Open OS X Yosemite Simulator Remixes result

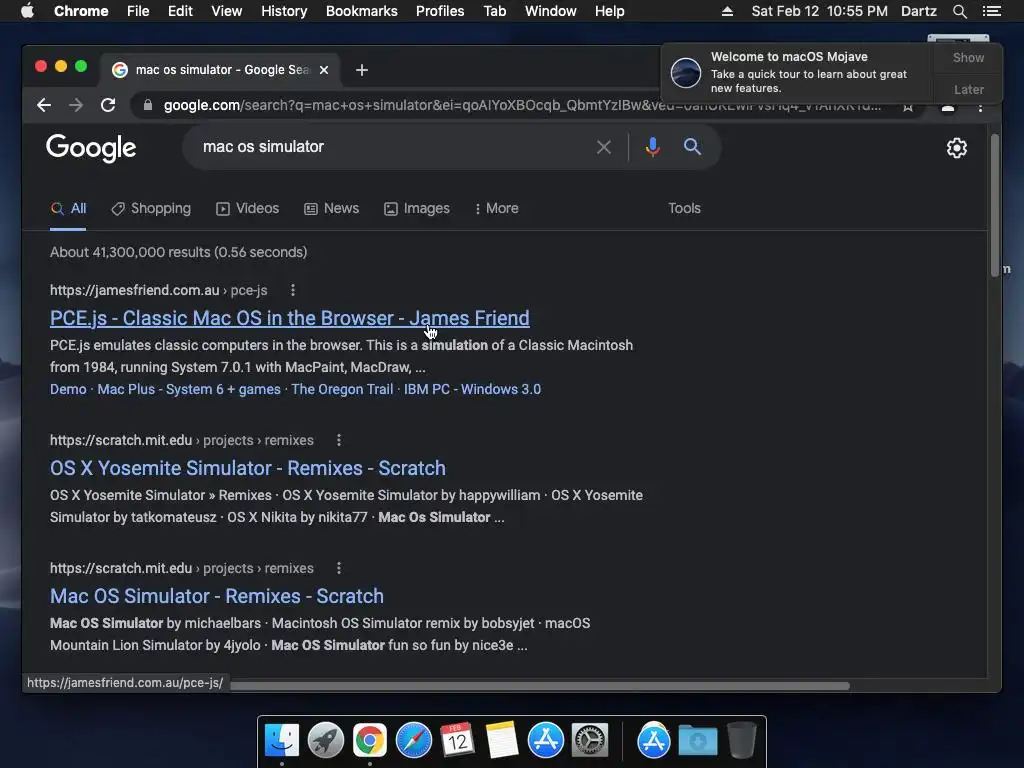coord(248,468)
